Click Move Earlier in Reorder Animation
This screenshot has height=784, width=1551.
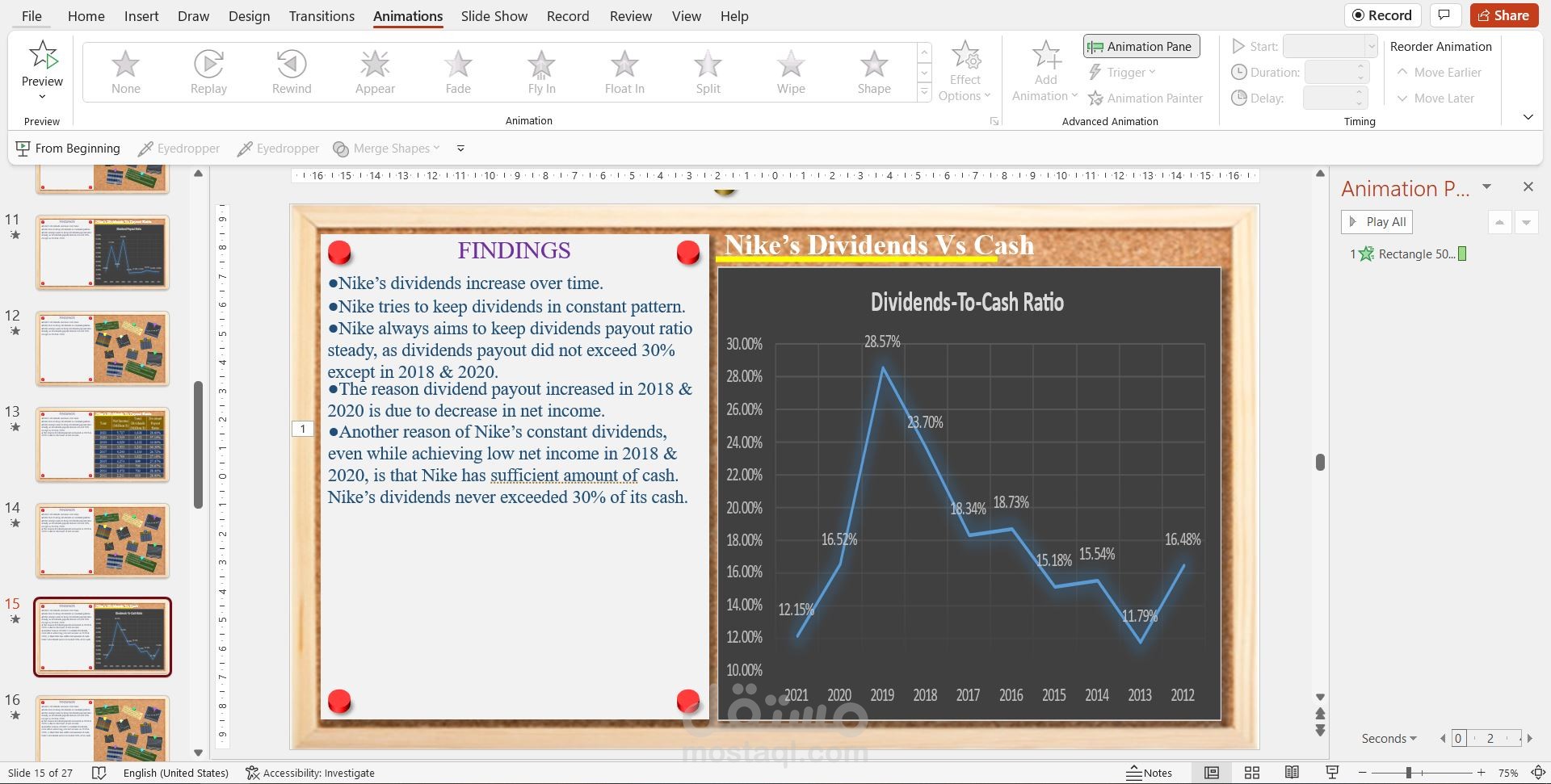[x=1439, y=73]
